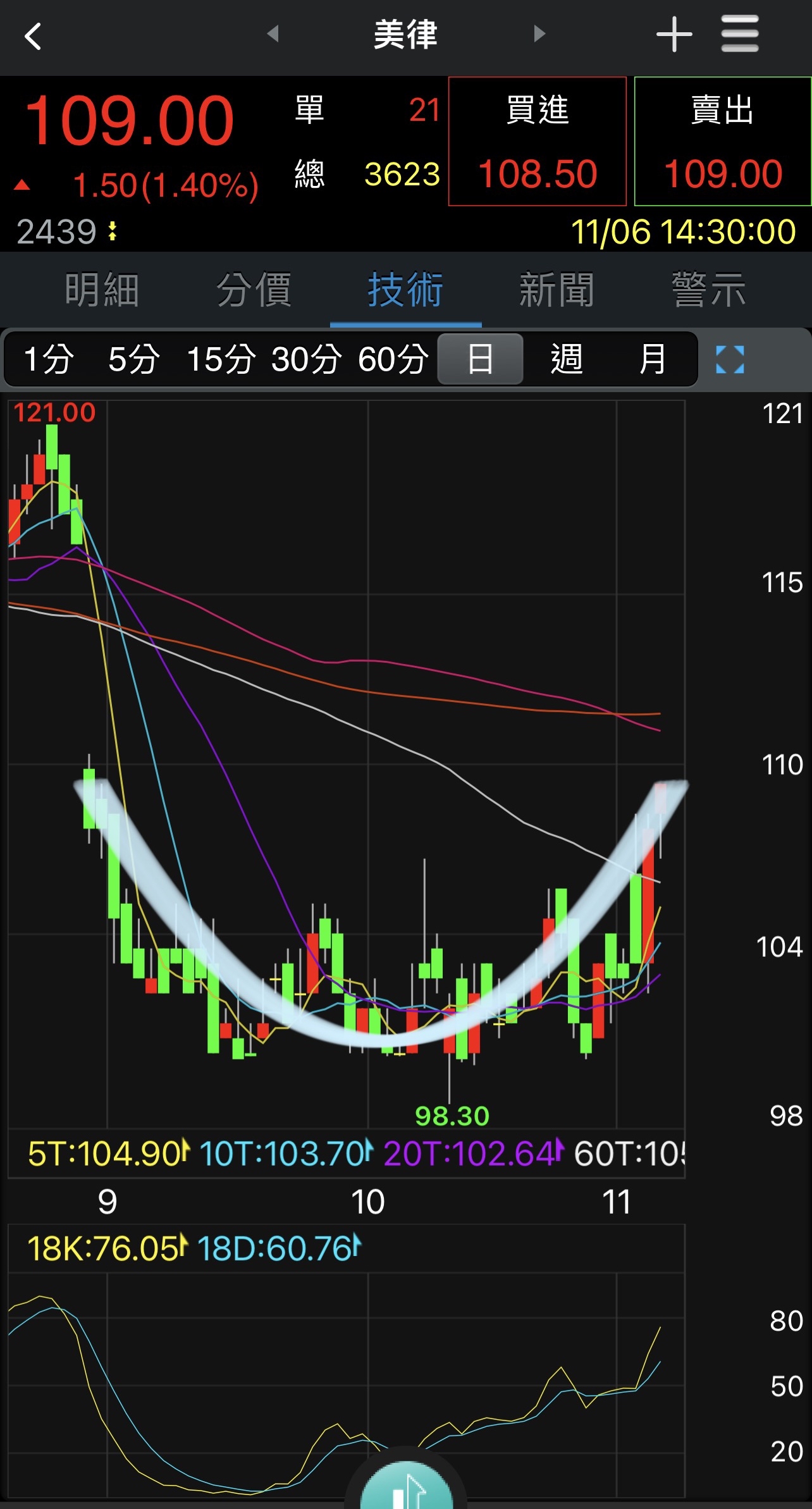The height and width of the screenshot is (1509, 812).
Task: Select the 日 daily interval
Action: click(x=480, y=359)
